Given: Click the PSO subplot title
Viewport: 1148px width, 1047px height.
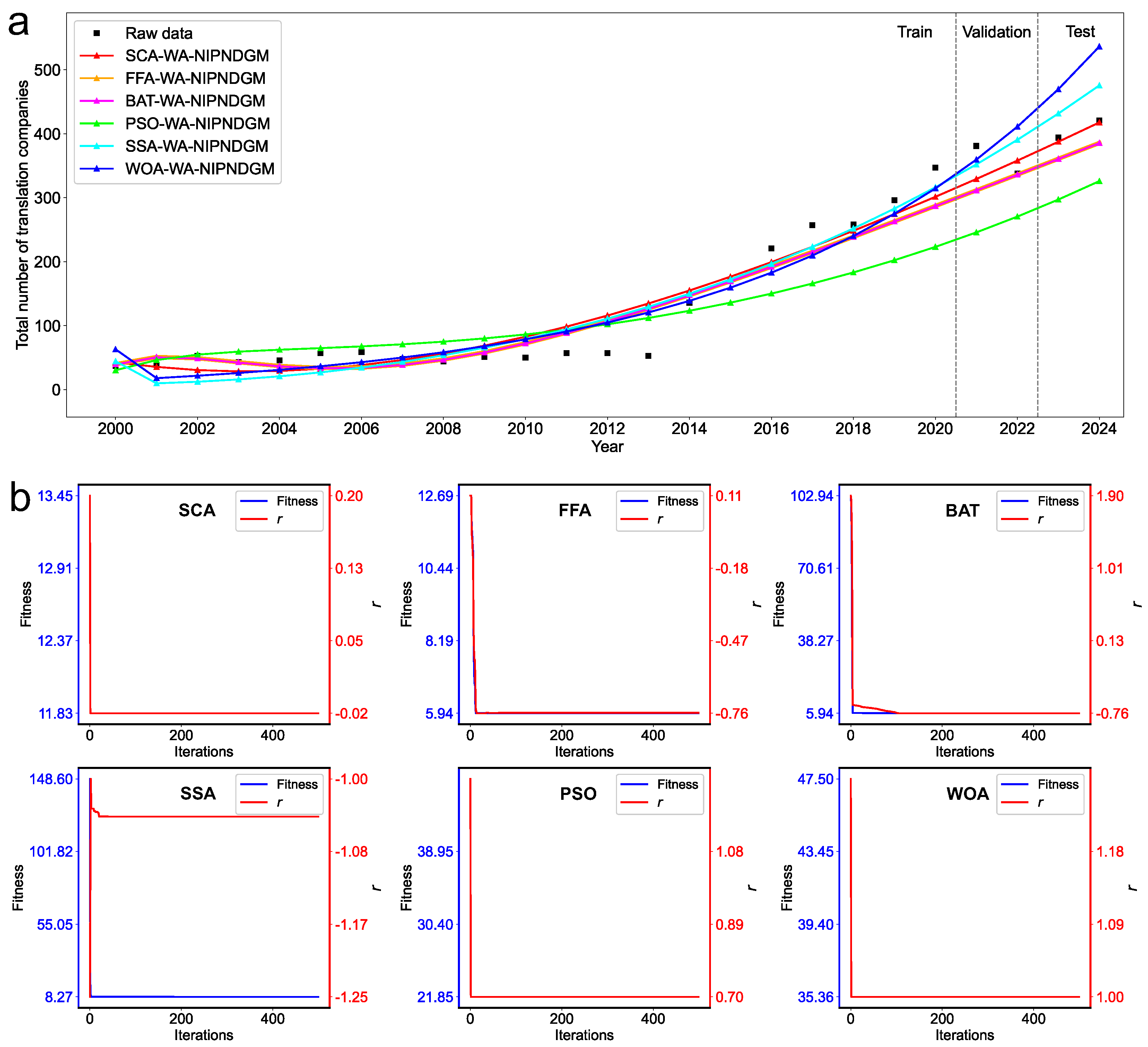Looking at the screenshot, I should [x=578, y=794].
